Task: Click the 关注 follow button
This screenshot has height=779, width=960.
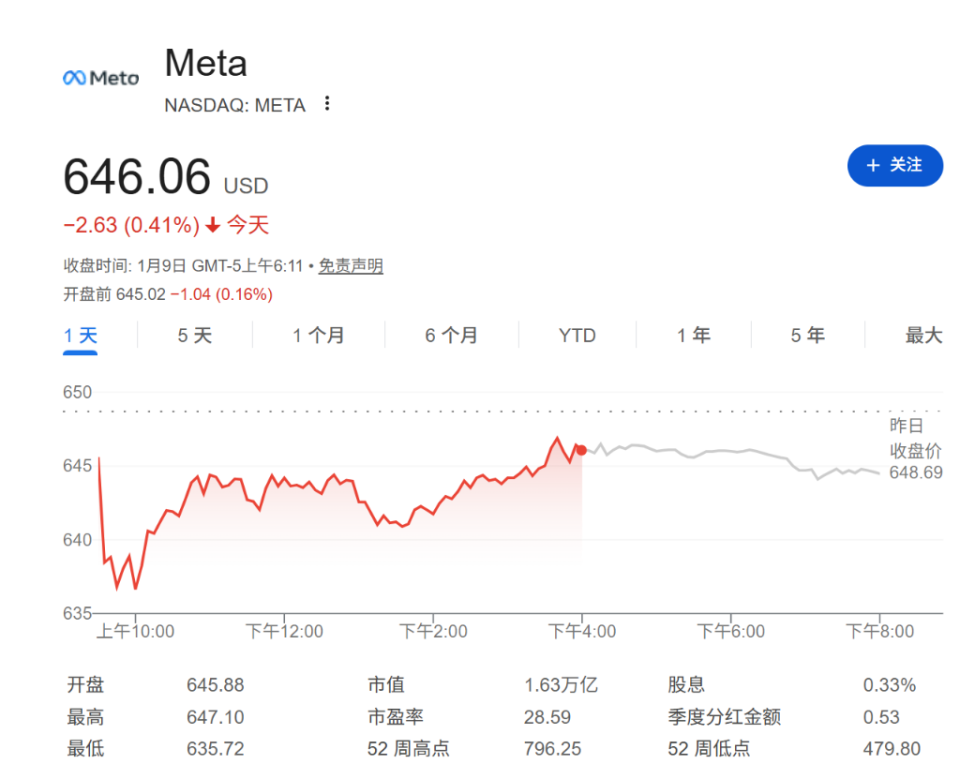Action: (895, 166)
